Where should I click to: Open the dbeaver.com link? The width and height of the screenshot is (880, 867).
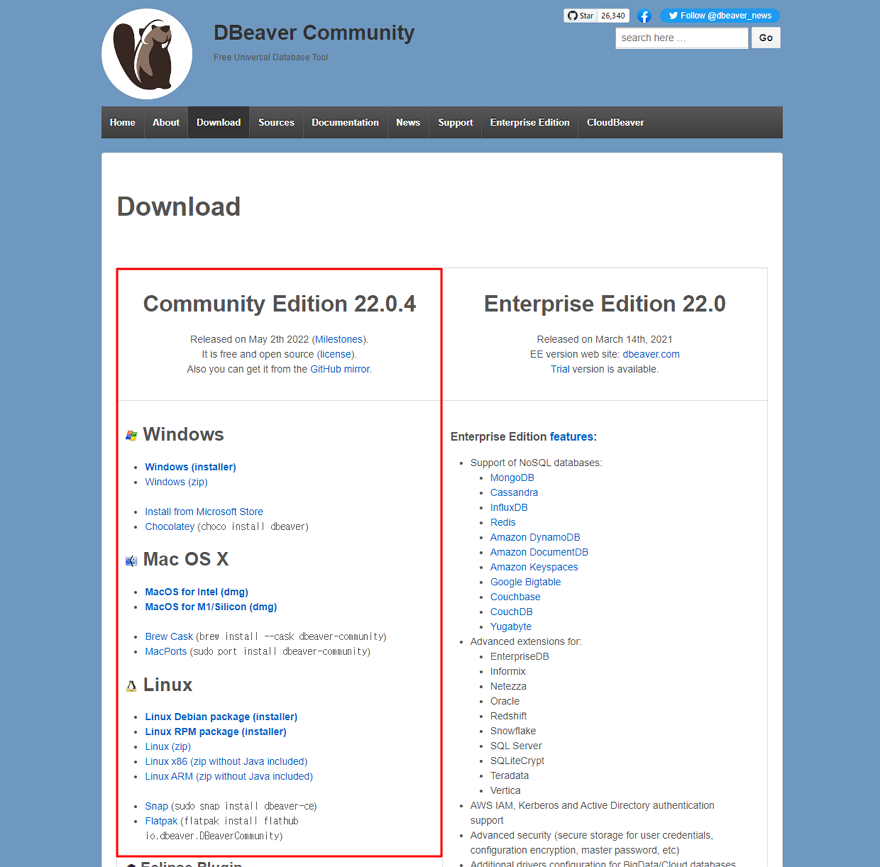tap(651, 355)
